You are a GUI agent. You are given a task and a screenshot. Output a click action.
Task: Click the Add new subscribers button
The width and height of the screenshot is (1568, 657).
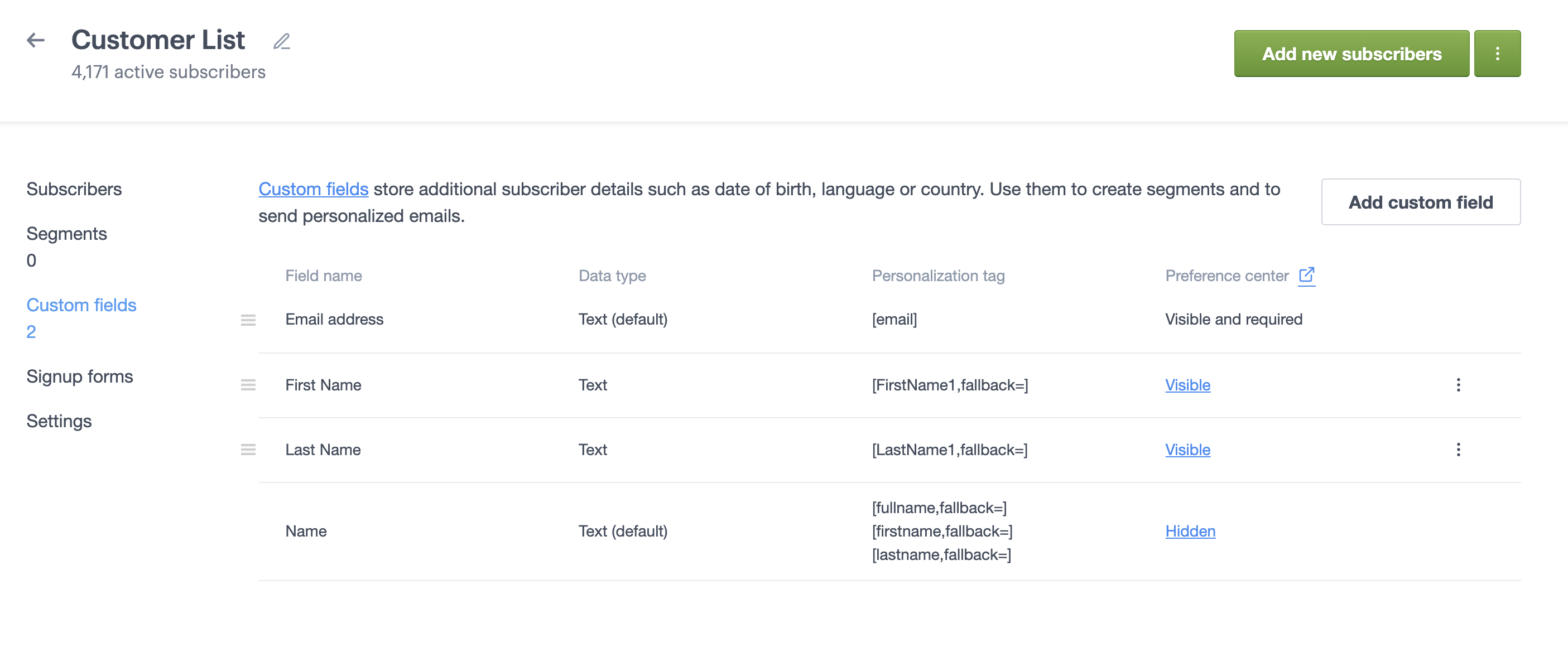tap(1351, 53)
